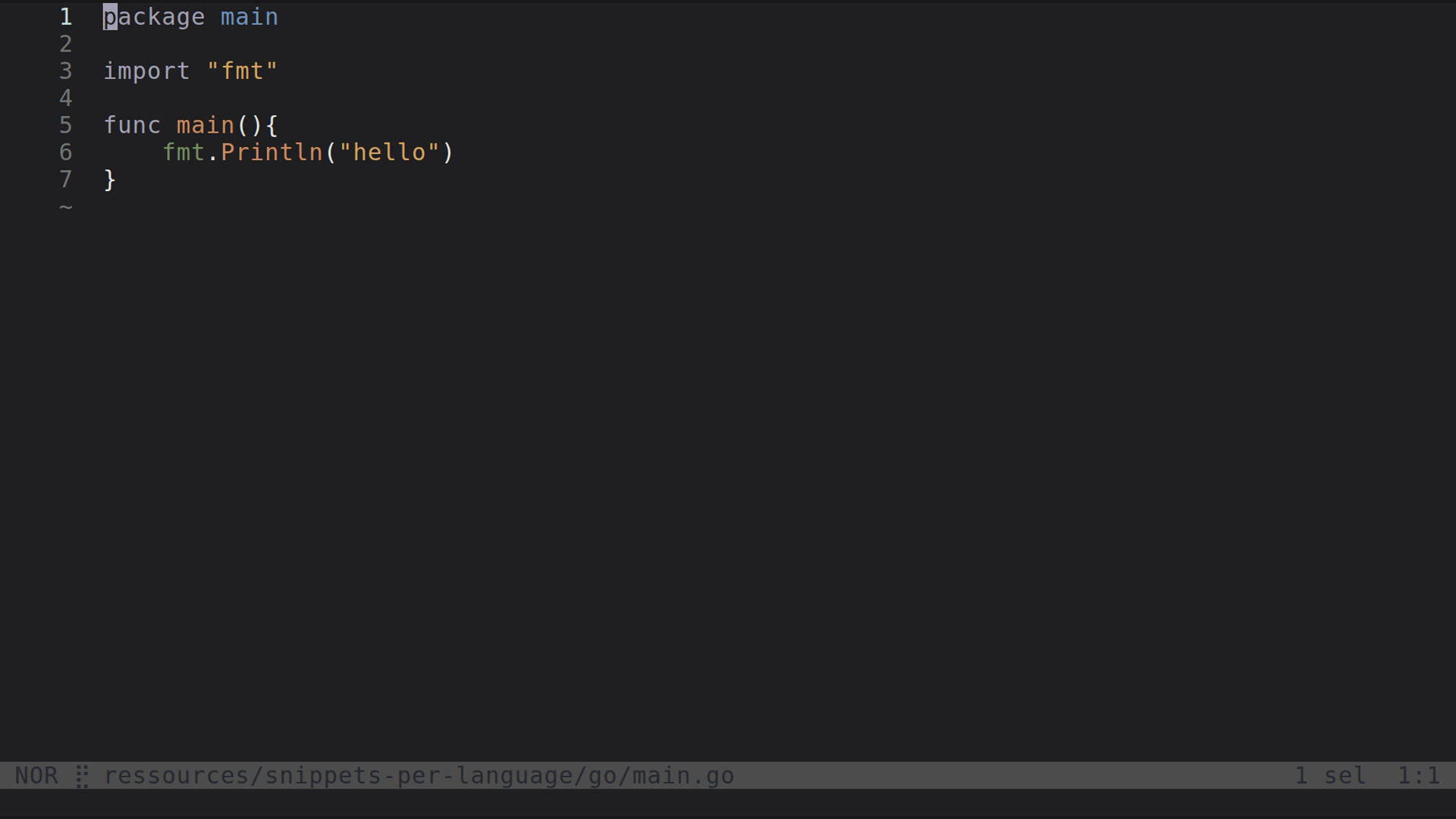Click the 1:1 cursor position indicator

tap(1418, 776)
